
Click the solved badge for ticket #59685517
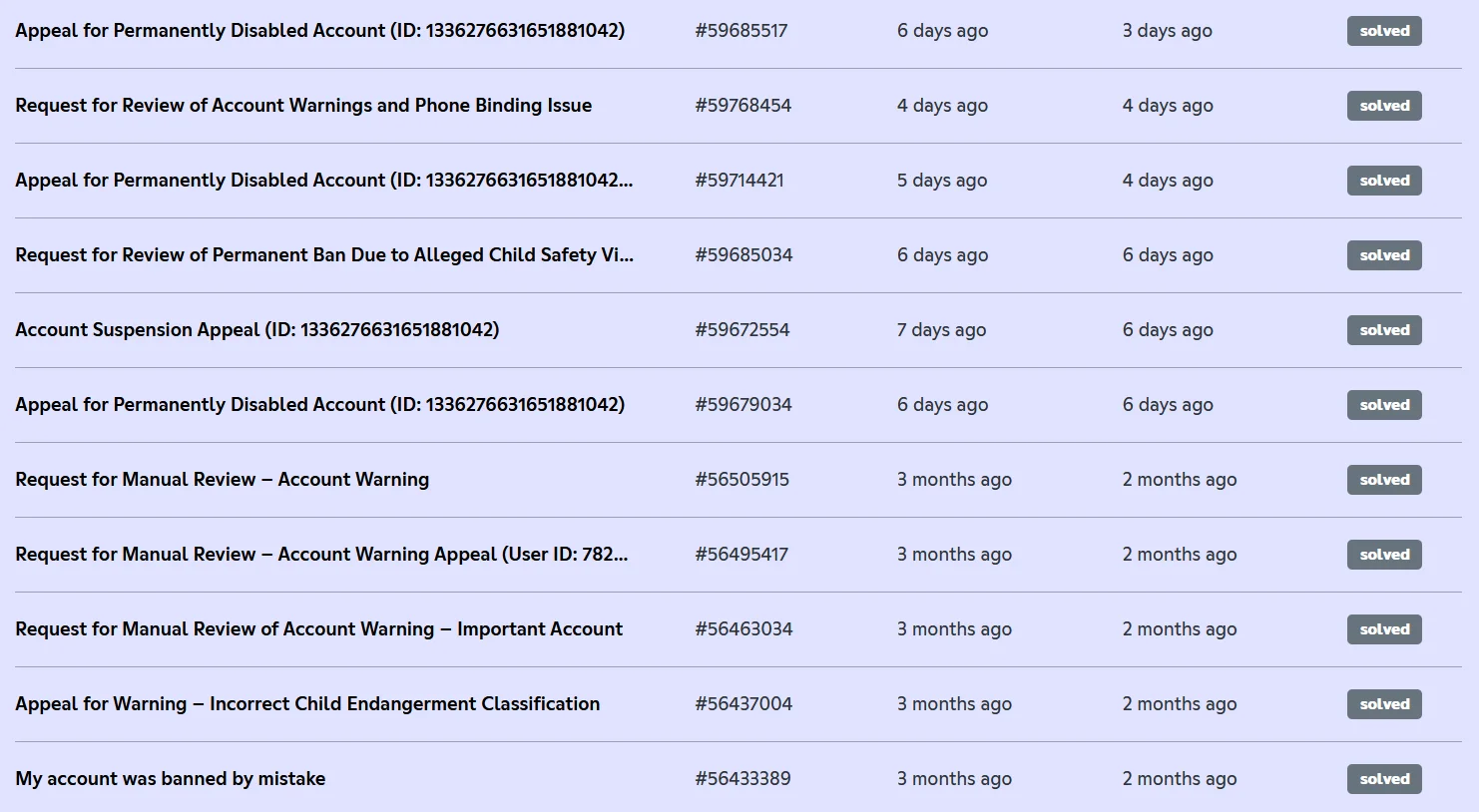pos(1383,31)
